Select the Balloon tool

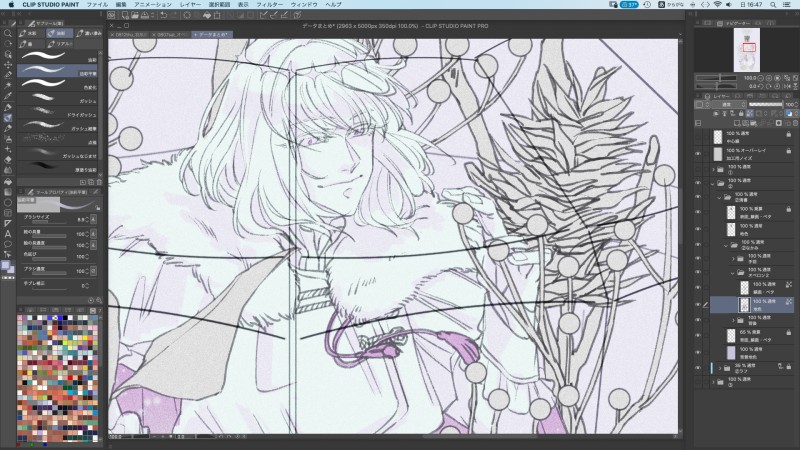click(8, 245)
